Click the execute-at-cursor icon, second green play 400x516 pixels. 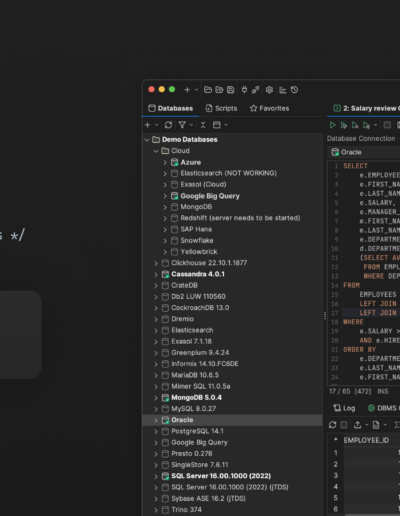point(344,125)
